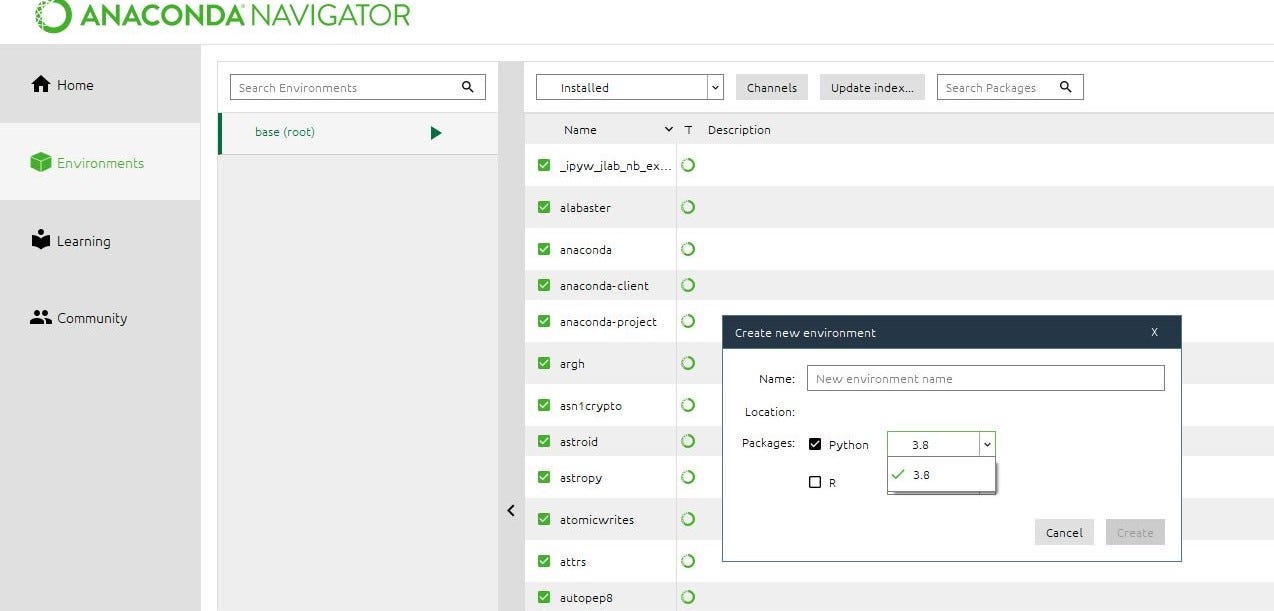Switch to the Environments tab
This screenshot has width=1274, height=611.
pos(100,163)
